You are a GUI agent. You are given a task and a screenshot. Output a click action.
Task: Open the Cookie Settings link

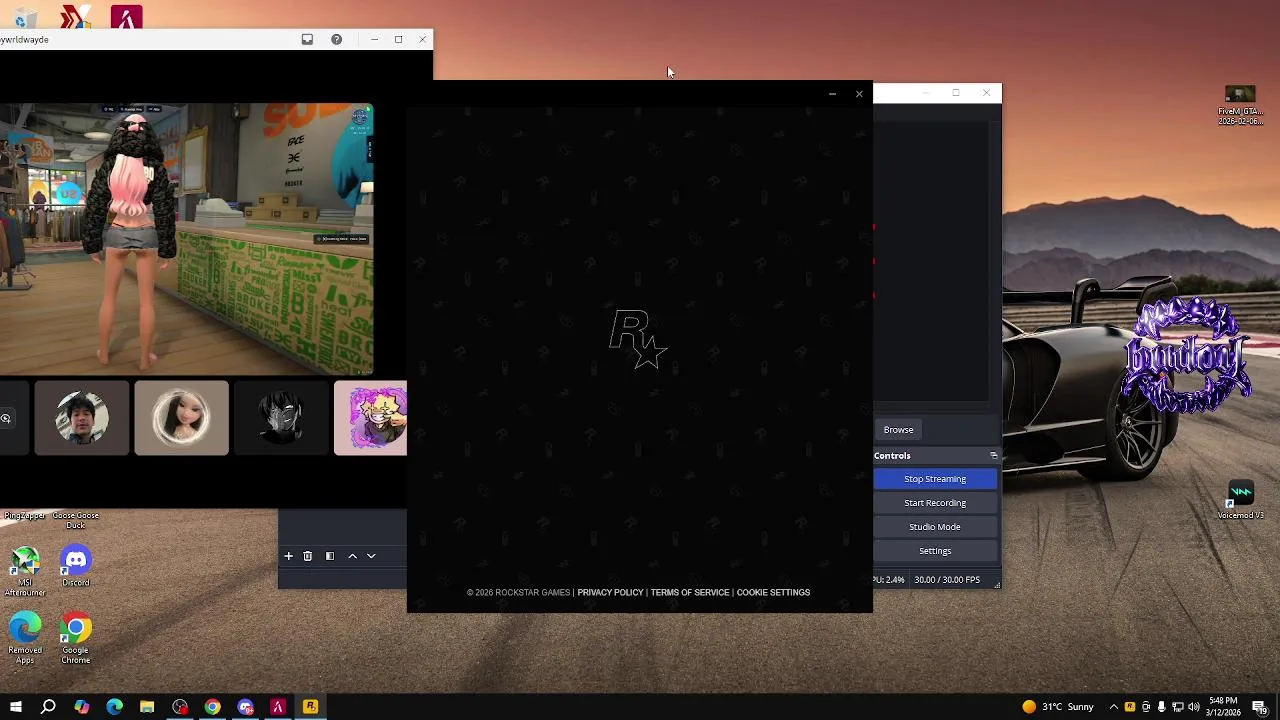click(x=773, y=593)
